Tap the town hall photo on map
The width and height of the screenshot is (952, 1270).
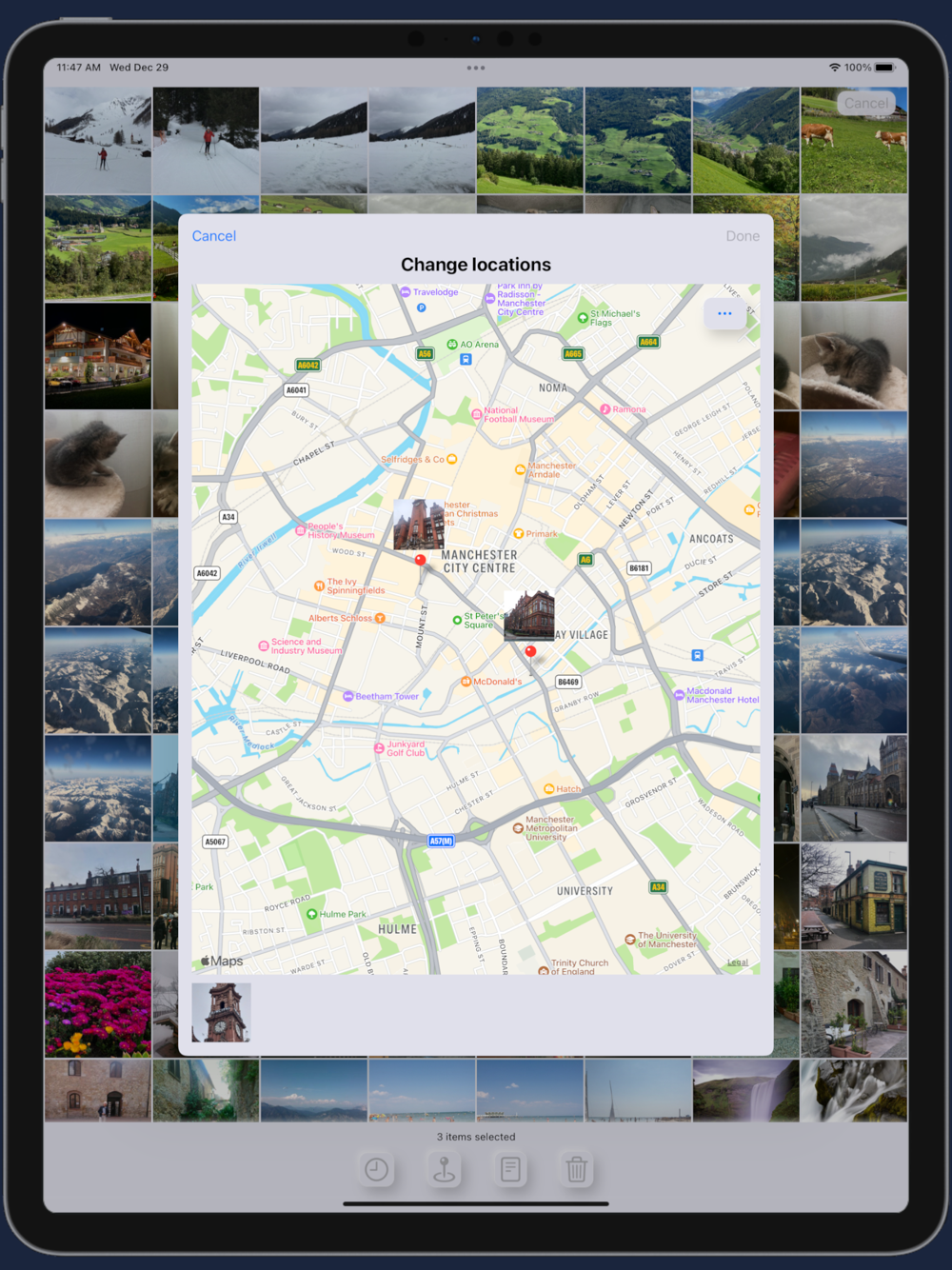(x=419, y=525)
